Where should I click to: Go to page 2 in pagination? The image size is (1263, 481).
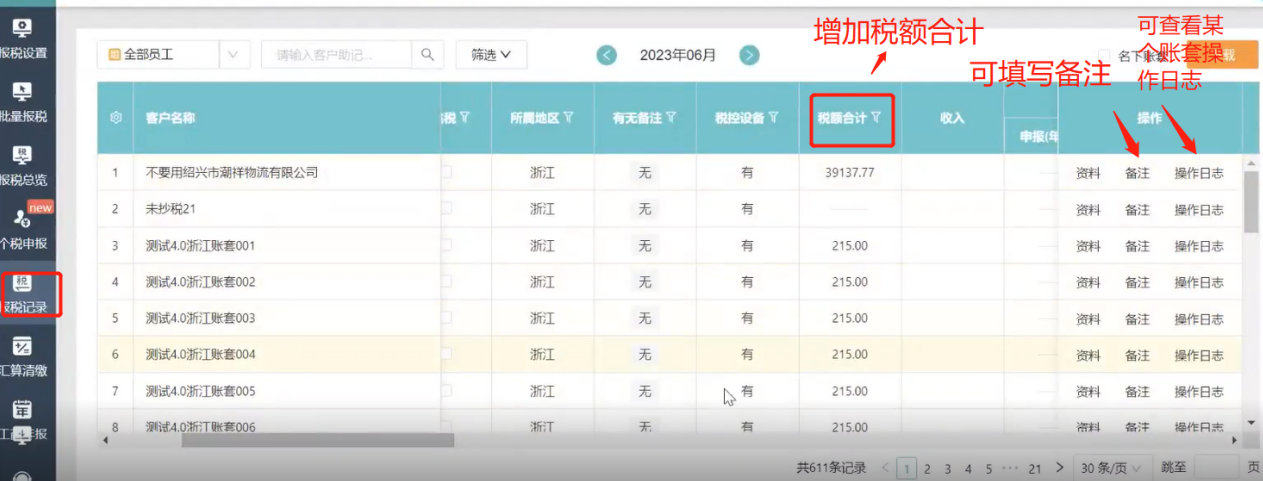(x=927, y=468)
